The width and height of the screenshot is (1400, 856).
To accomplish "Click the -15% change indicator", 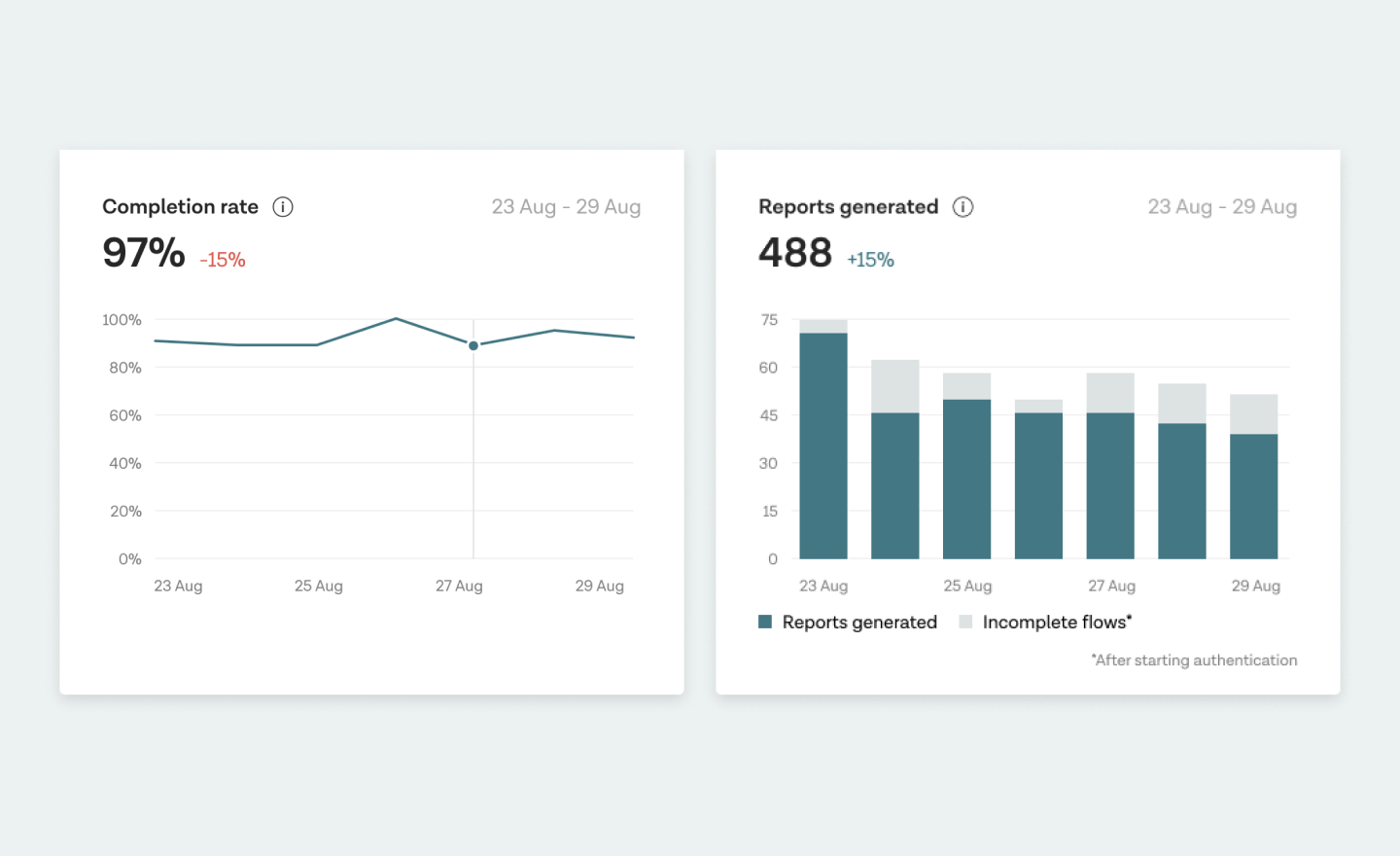I will [222, 259].
